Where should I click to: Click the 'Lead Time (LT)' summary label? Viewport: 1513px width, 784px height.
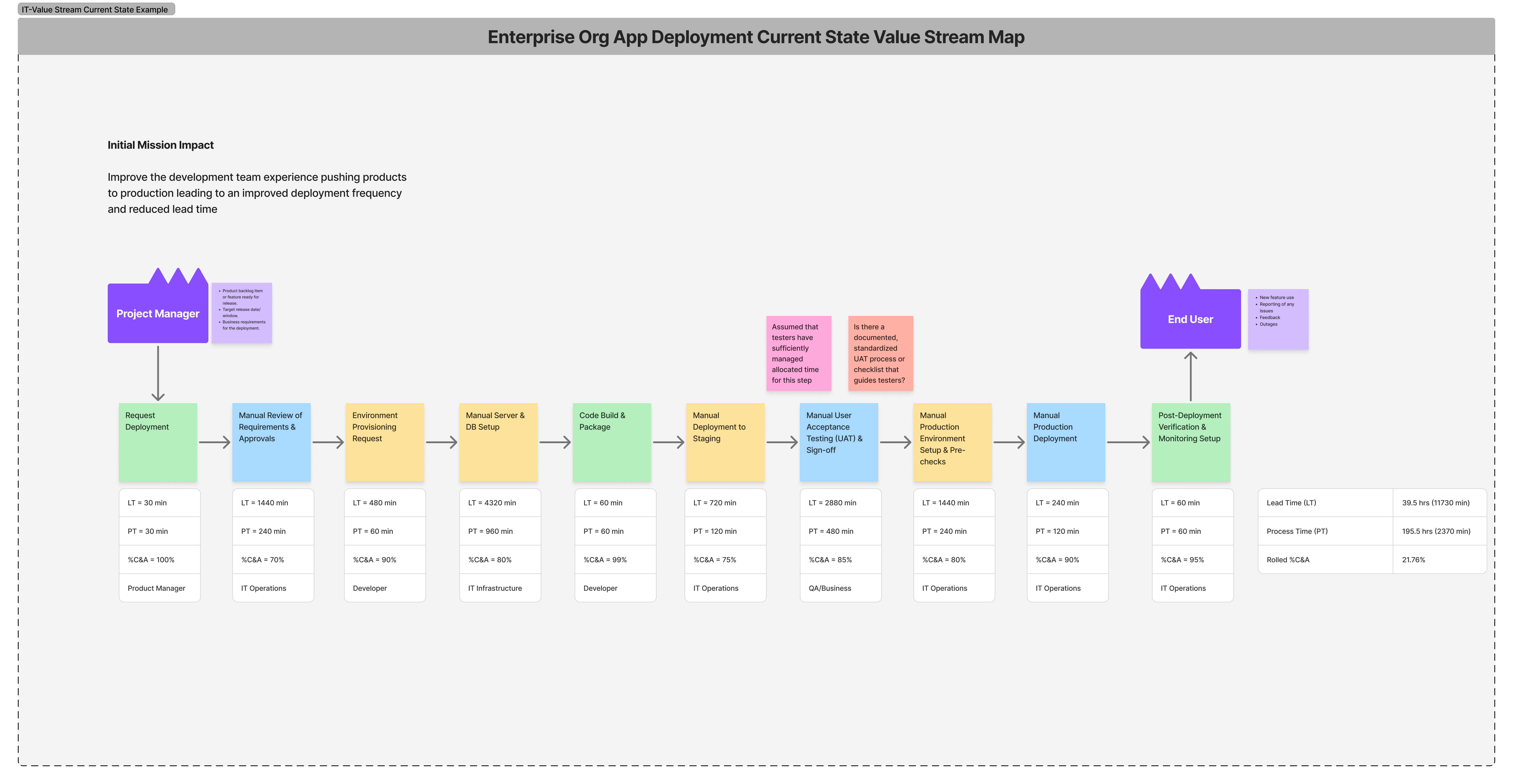[1325, 503]
